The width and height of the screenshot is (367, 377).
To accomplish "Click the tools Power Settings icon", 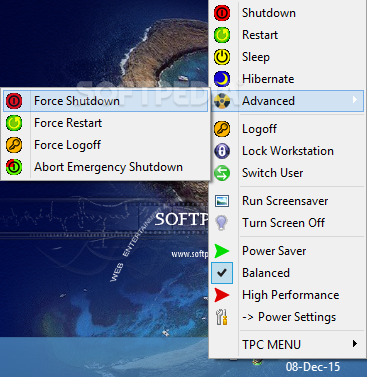I will click(222, 317).
